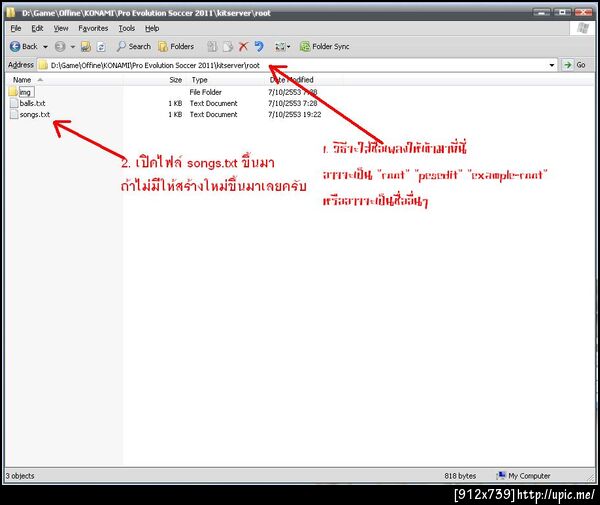Expand the Address bar dropdown list
Screen dimensions: 600x505
point(552,65)
